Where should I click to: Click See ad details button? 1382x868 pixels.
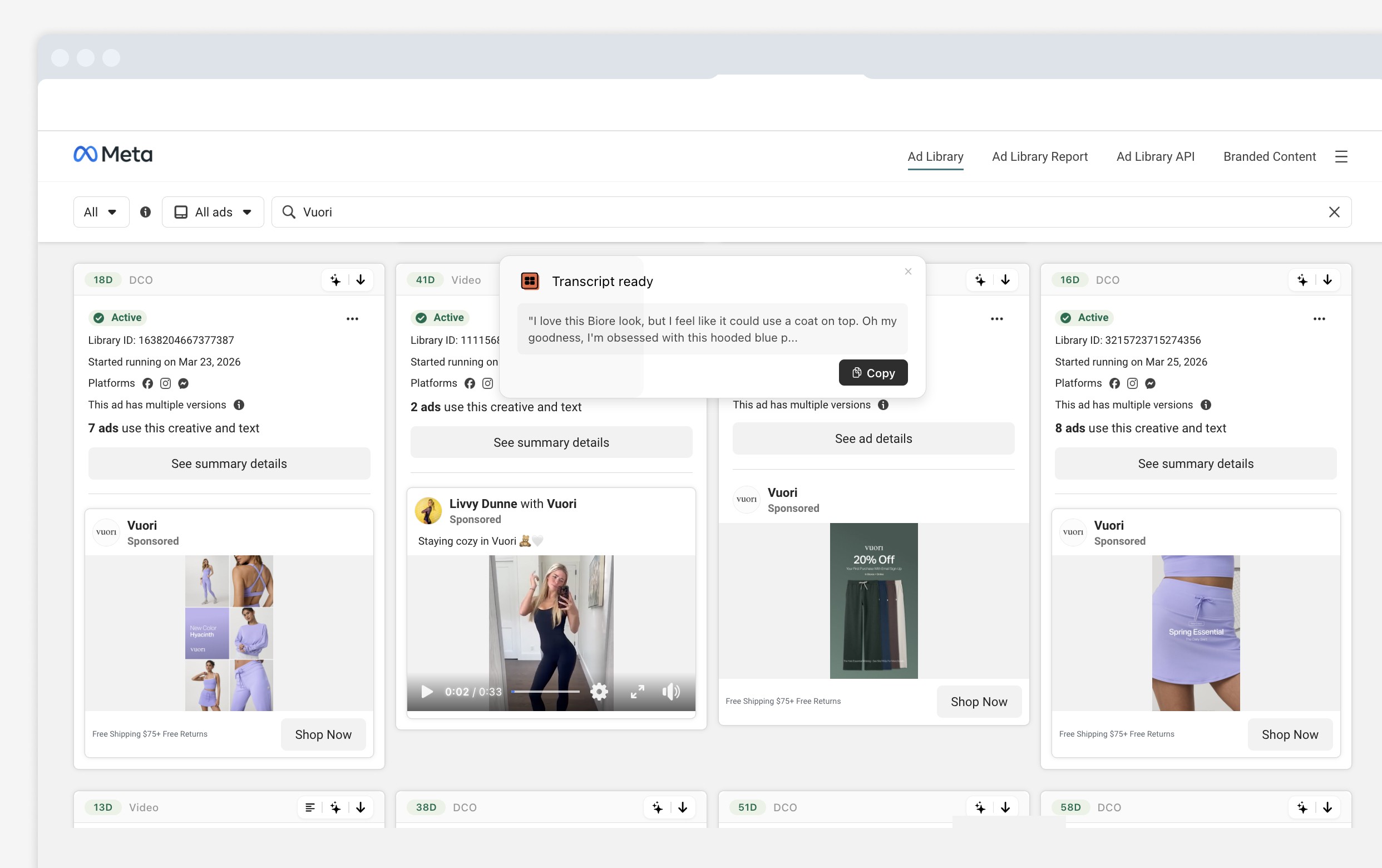click(873, 439)
